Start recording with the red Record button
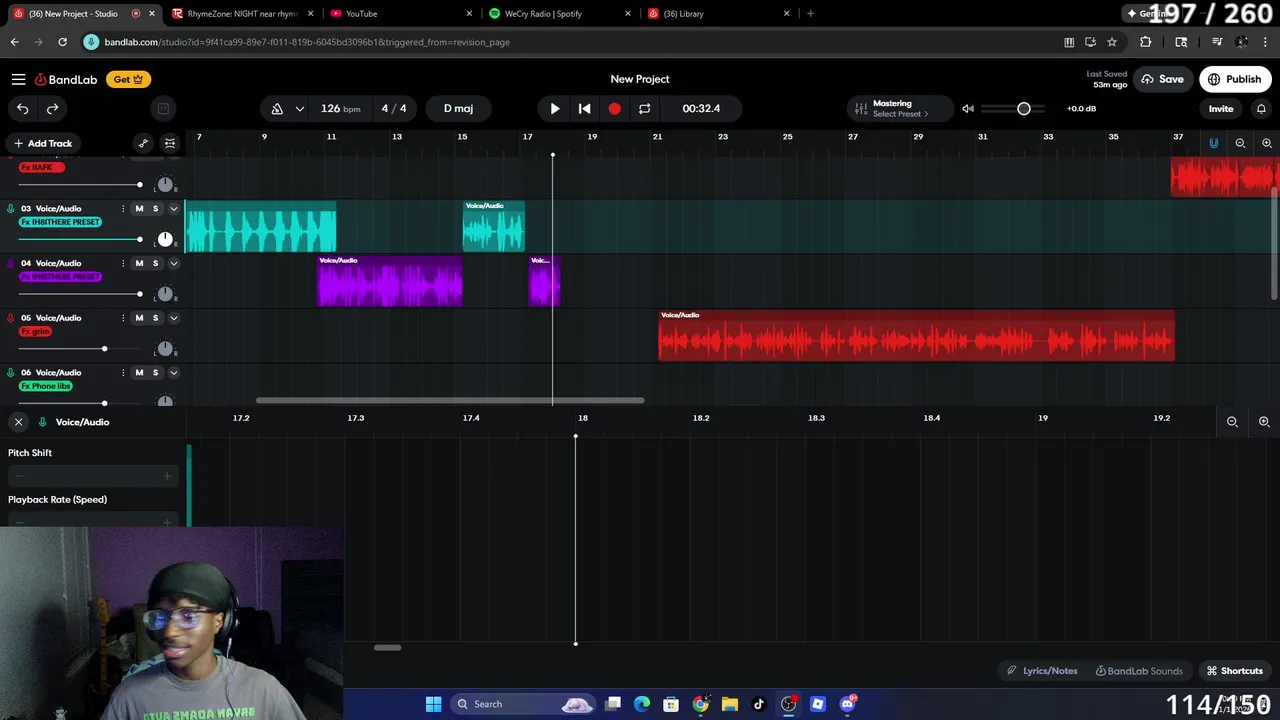Screen dimensions: 1280x720 [x=615, y=108]
